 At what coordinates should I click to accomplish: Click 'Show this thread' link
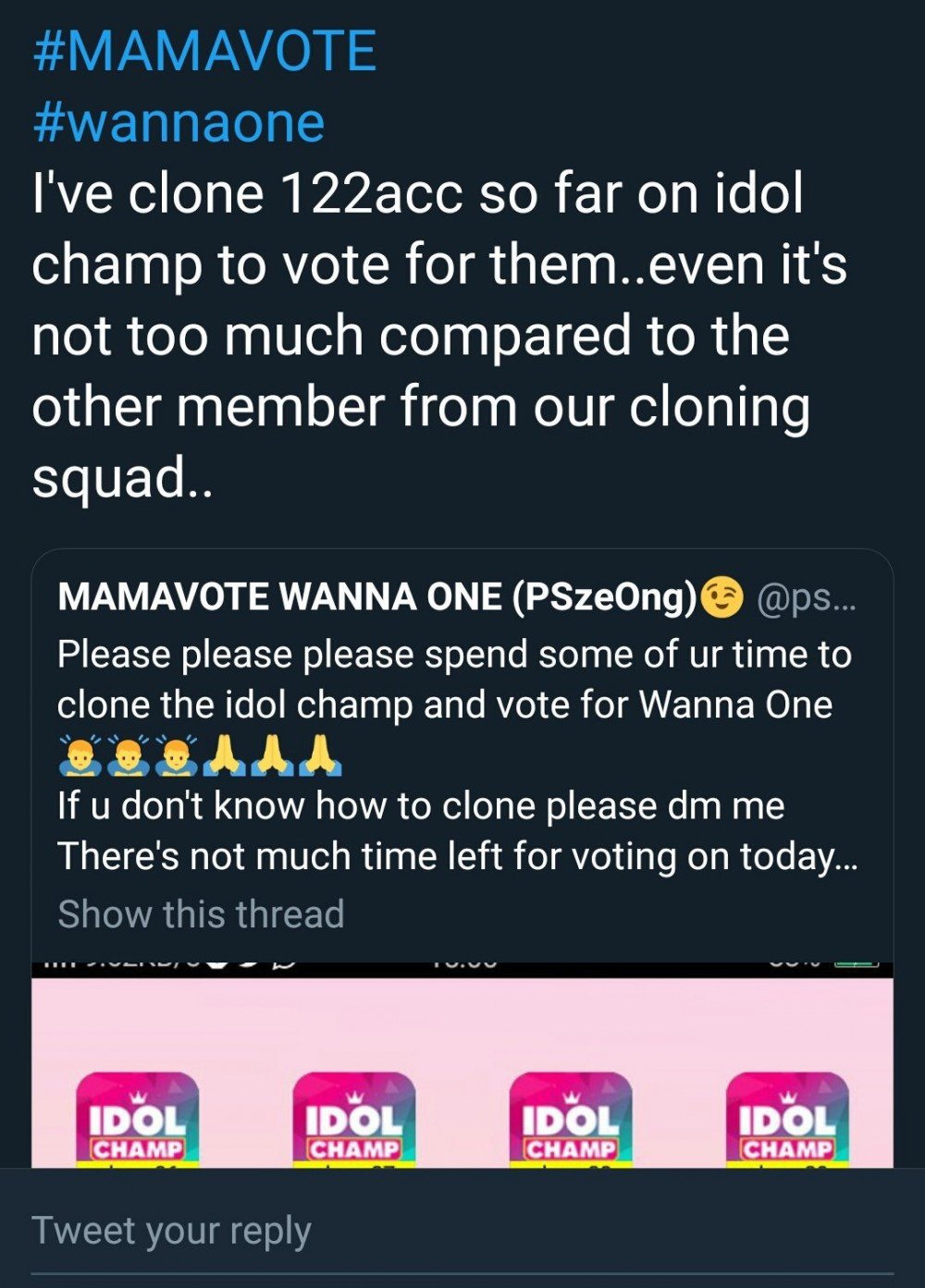[x=201, y=914]
